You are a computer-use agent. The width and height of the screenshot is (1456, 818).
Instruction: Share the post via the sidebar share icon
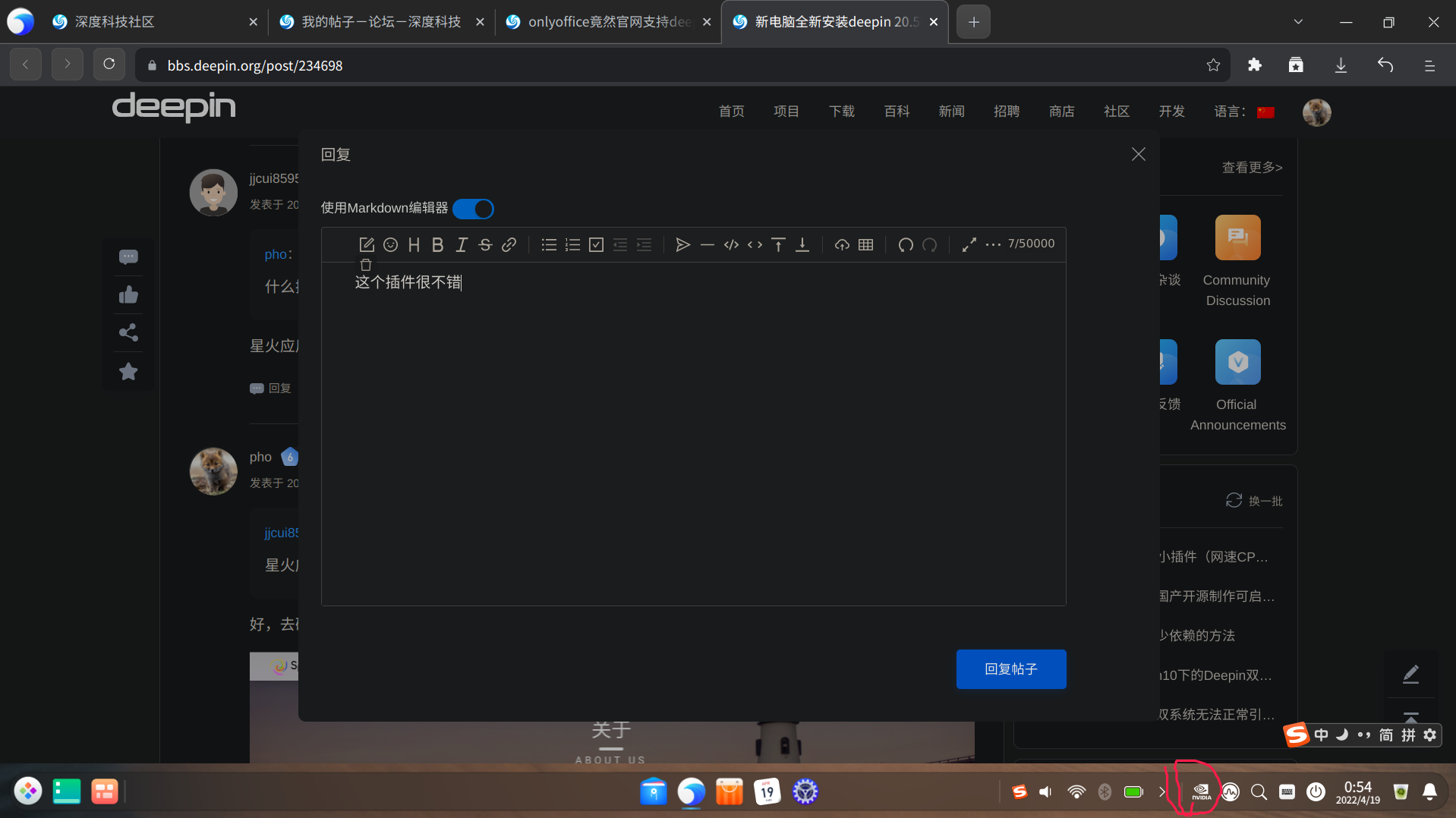[128, 332]
